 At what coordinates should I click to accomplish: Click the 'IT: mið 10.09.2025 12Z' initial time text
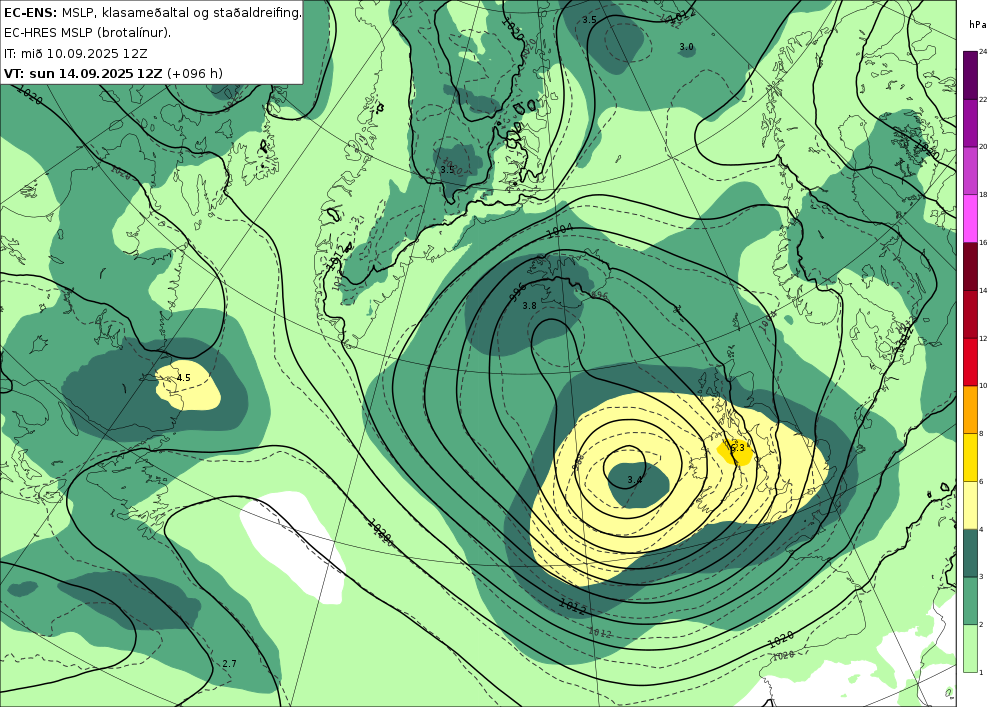tap(75, 54)
